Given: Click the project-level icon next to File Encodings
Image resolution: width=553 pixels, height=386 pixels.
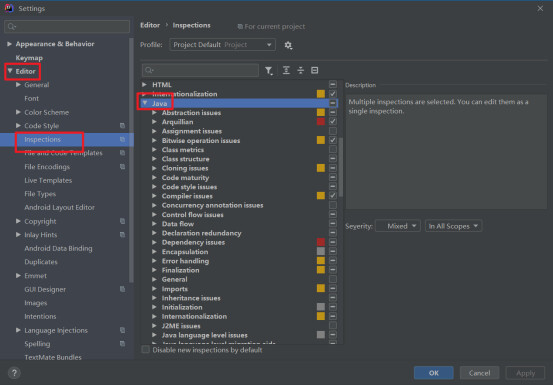Looking at the screenshot, I should [x=122, y=167].
